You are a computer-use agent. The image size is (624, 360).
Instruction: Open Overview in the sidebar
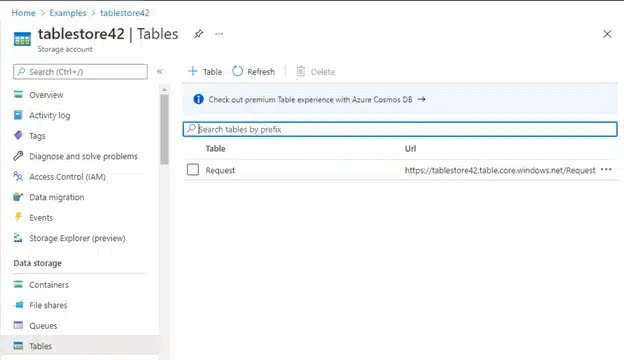point(46,95)
